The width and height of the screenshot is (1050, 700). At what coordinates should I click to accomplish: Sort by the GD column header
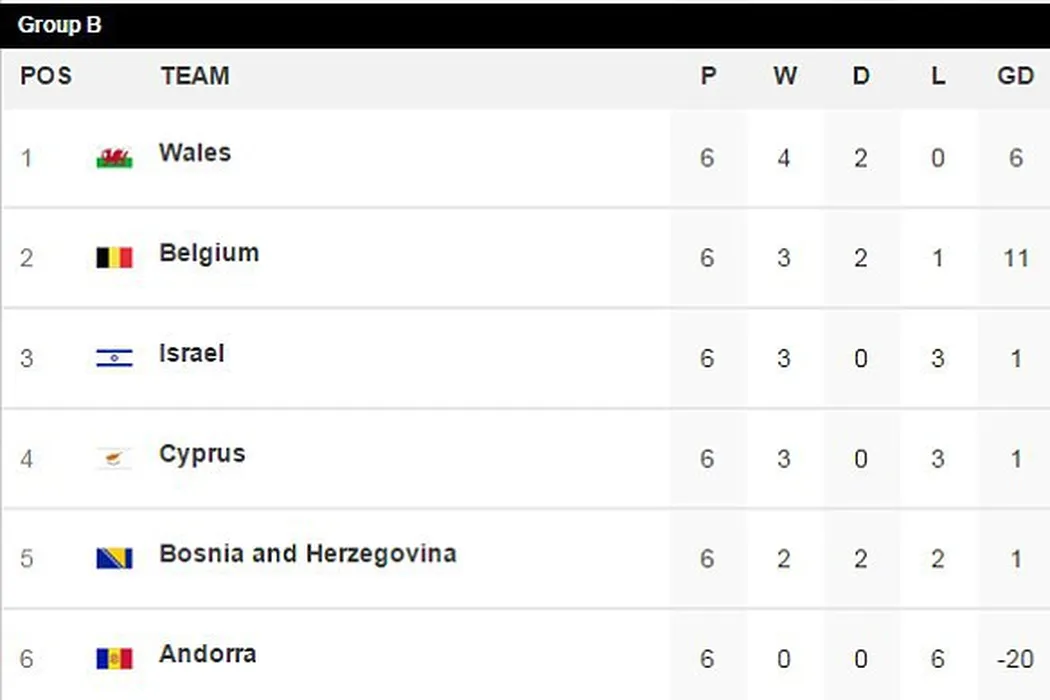pos(1015,77)
